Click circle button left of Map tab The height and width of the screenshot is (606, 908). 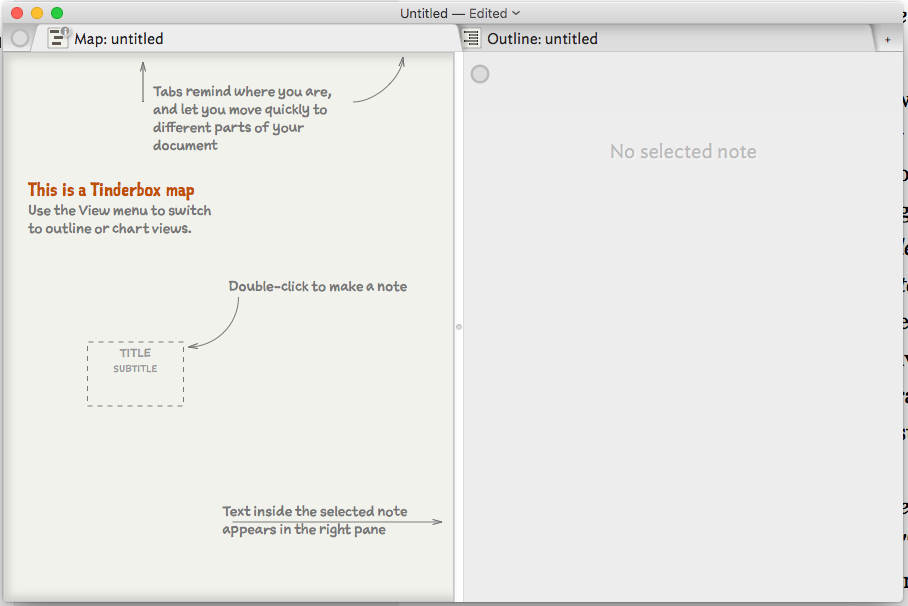pos(20,39)
